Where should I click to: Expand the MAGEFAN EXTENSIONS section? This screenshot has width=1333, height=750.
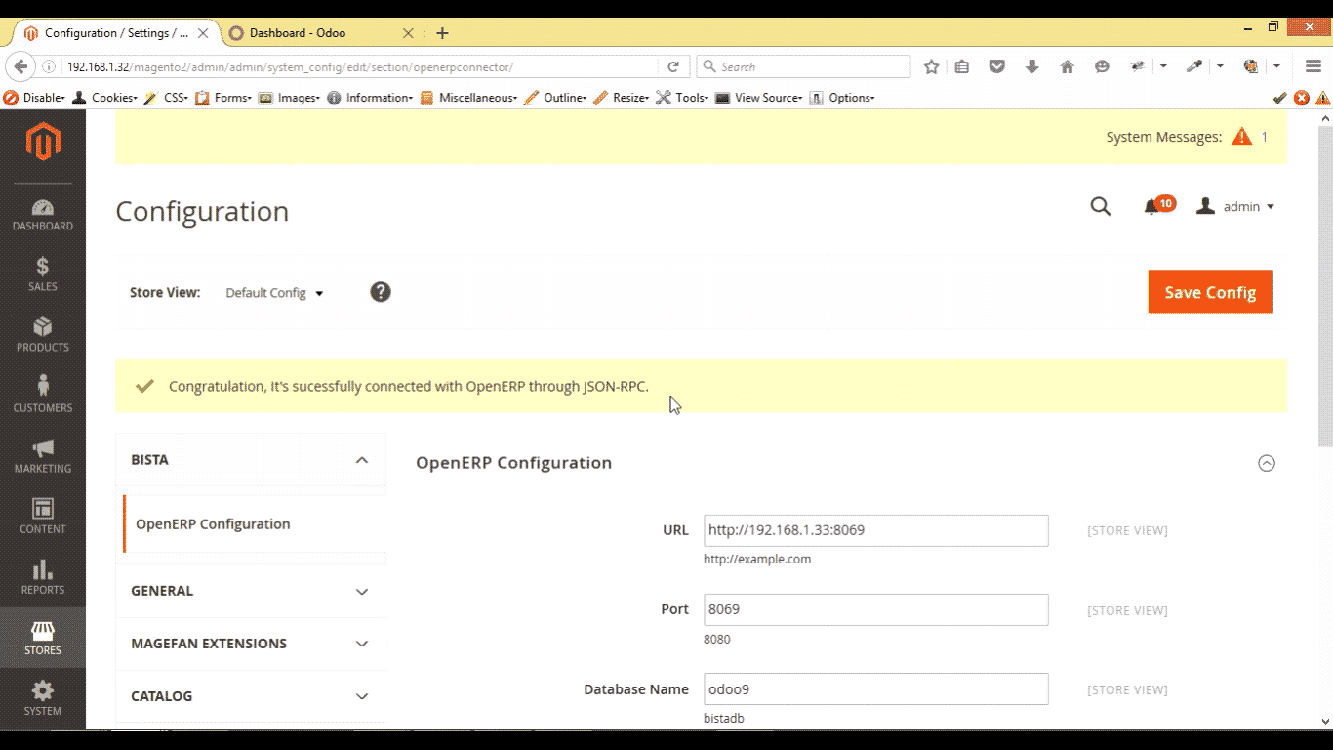[x=250, y=643]
